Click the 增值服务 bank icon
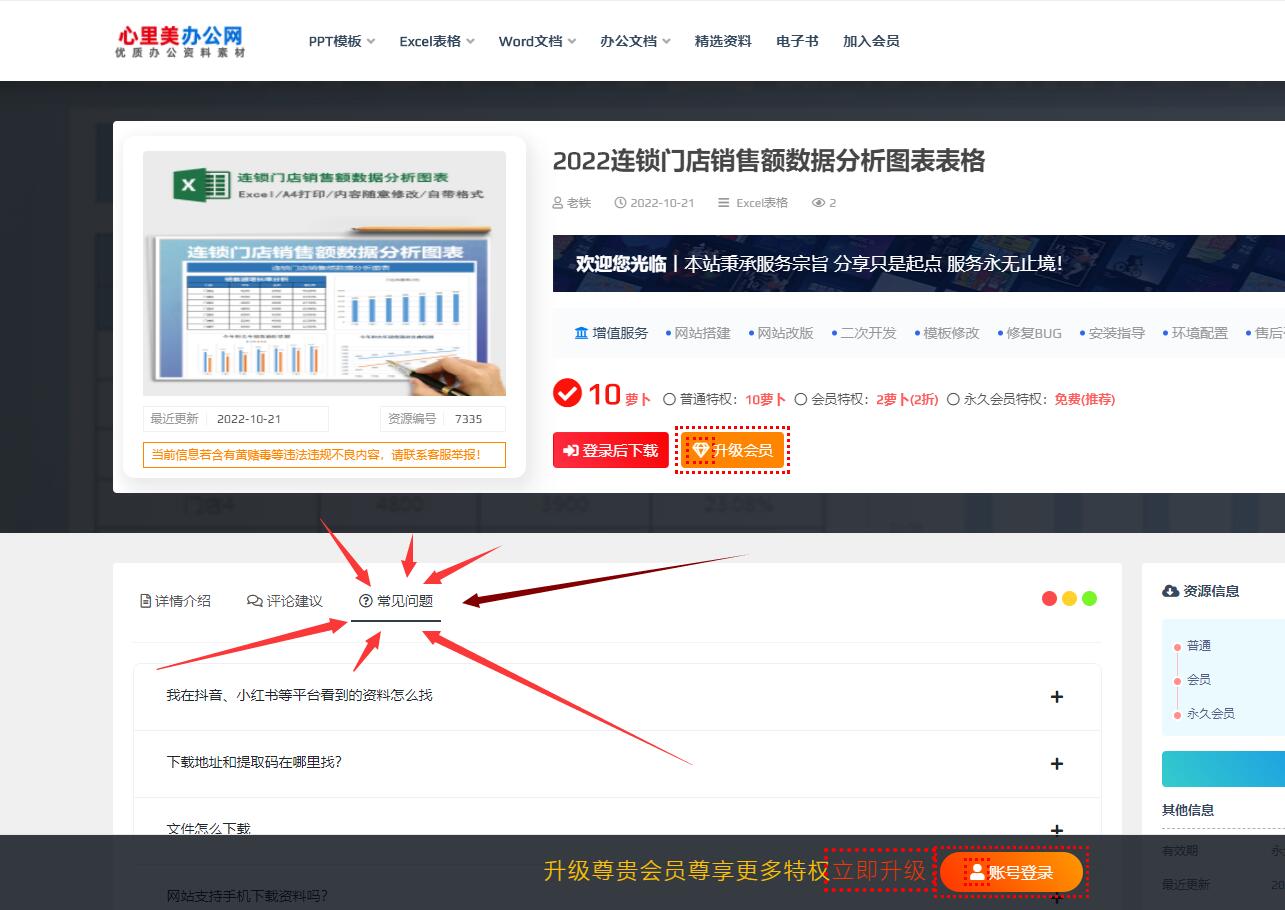The height and width of the screenshot is (910, 1285). coord(581,333)
